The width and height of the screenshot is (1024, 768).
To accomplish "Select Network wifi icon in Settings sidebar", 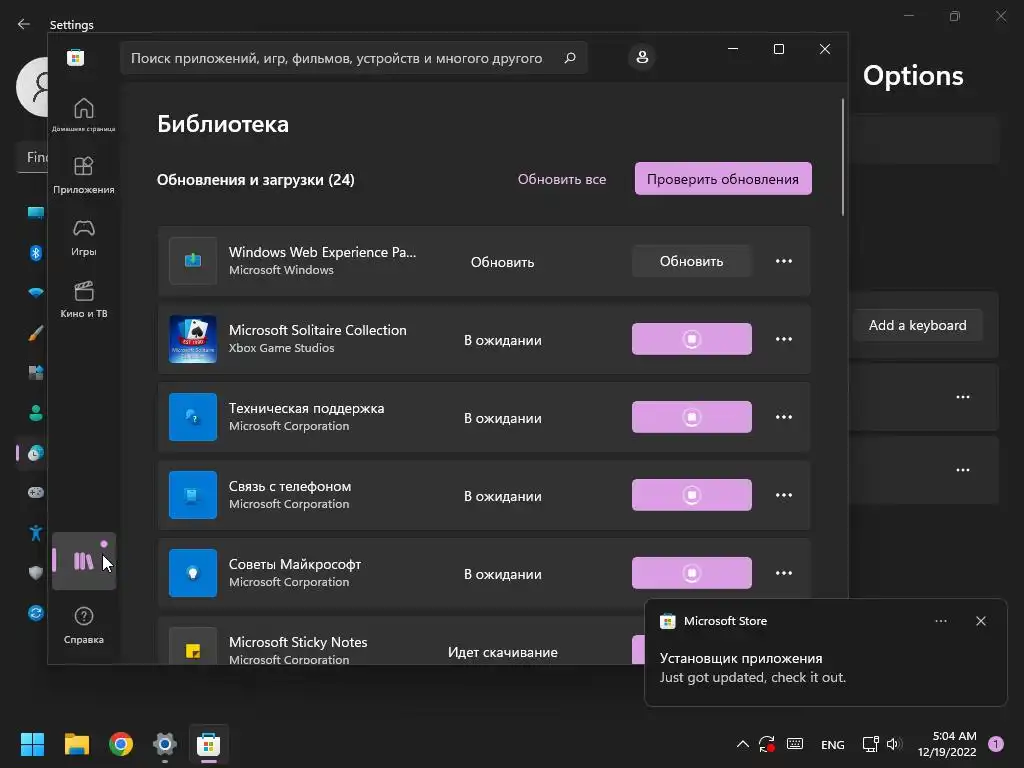I will [x=36, y=293].
